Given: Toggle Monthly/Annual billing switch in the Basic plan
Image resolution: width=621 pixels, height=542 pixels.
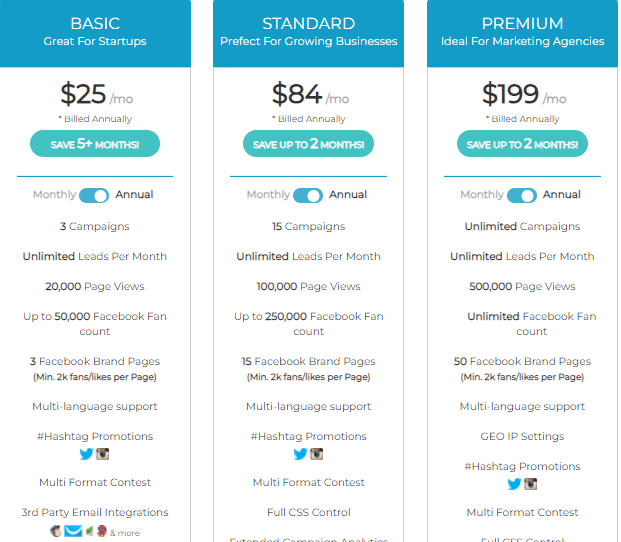Looking at the screenshot, I should (94, 196).
